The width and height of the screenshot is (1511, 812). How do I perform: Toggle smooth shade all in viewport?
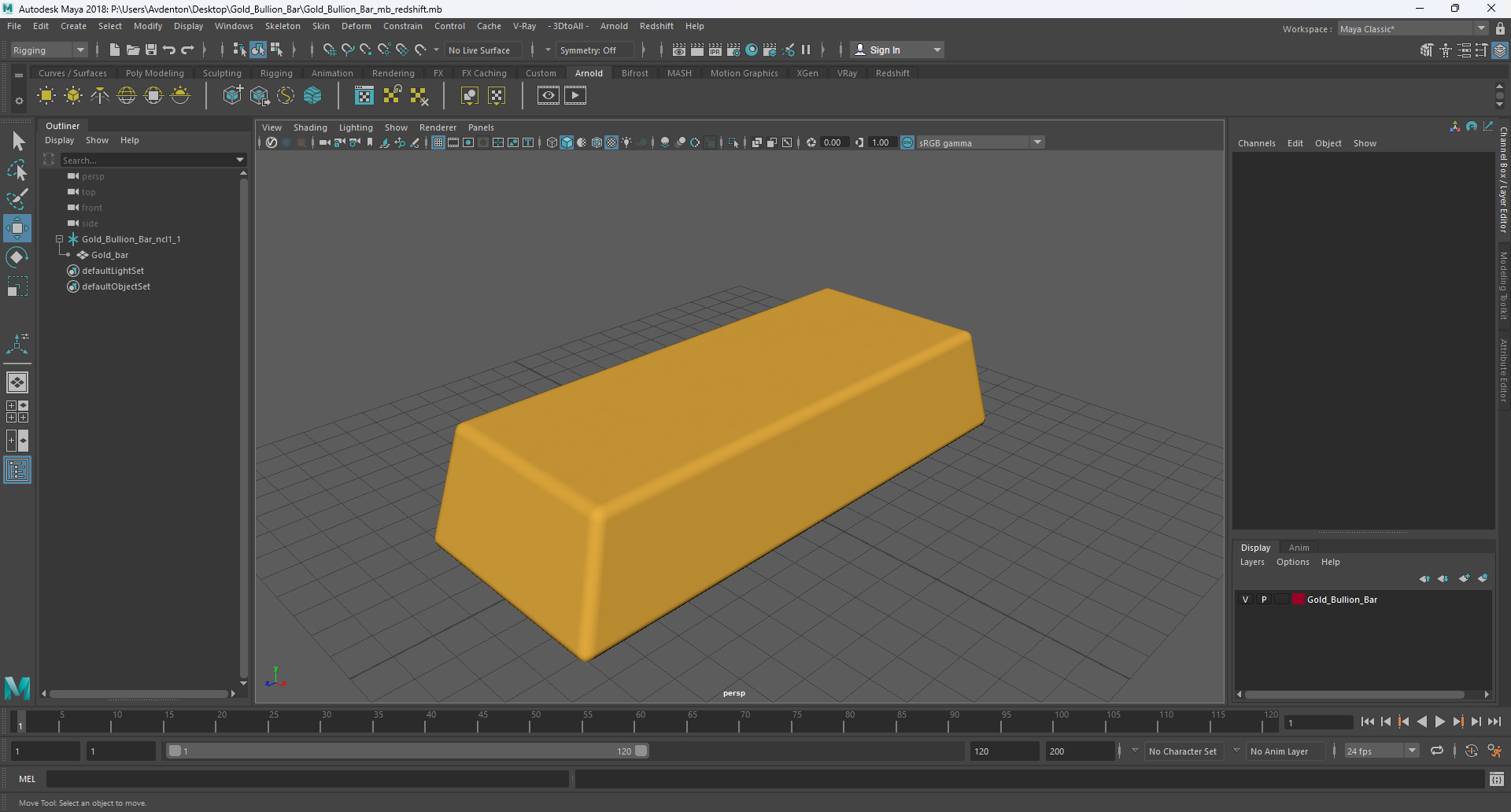coord(567,142)
